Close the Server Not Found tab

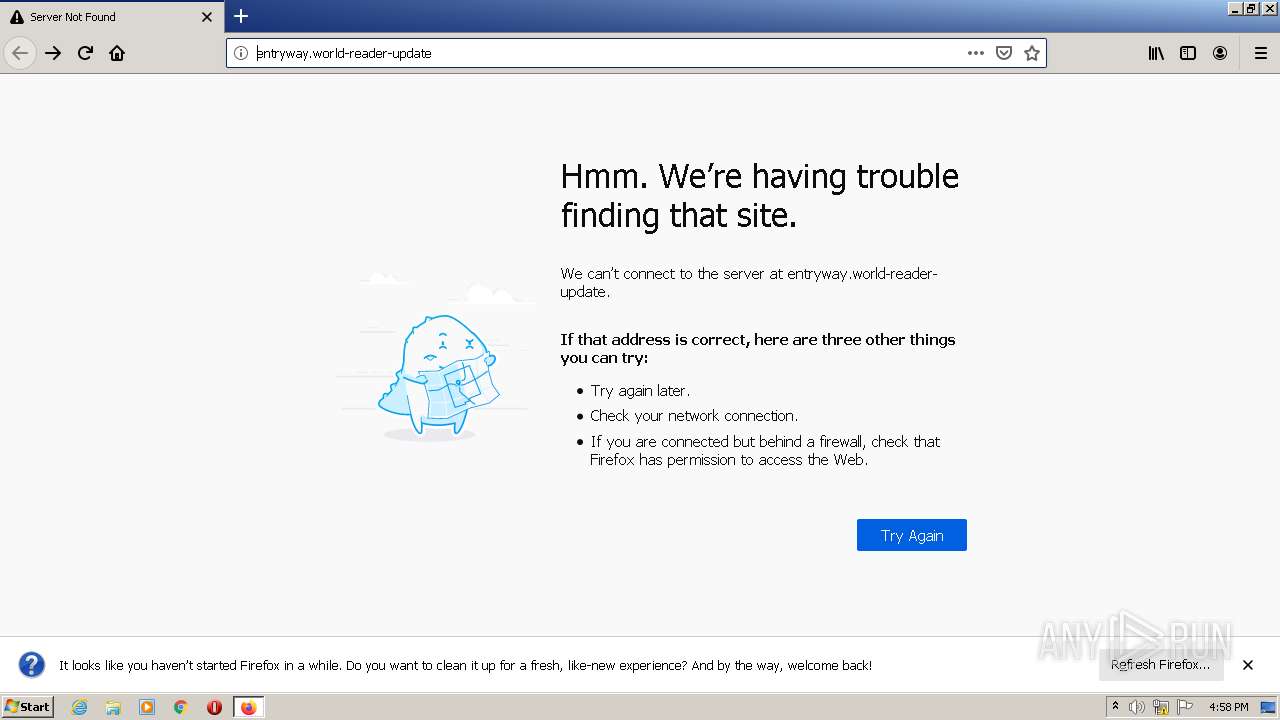coord(207,17)
